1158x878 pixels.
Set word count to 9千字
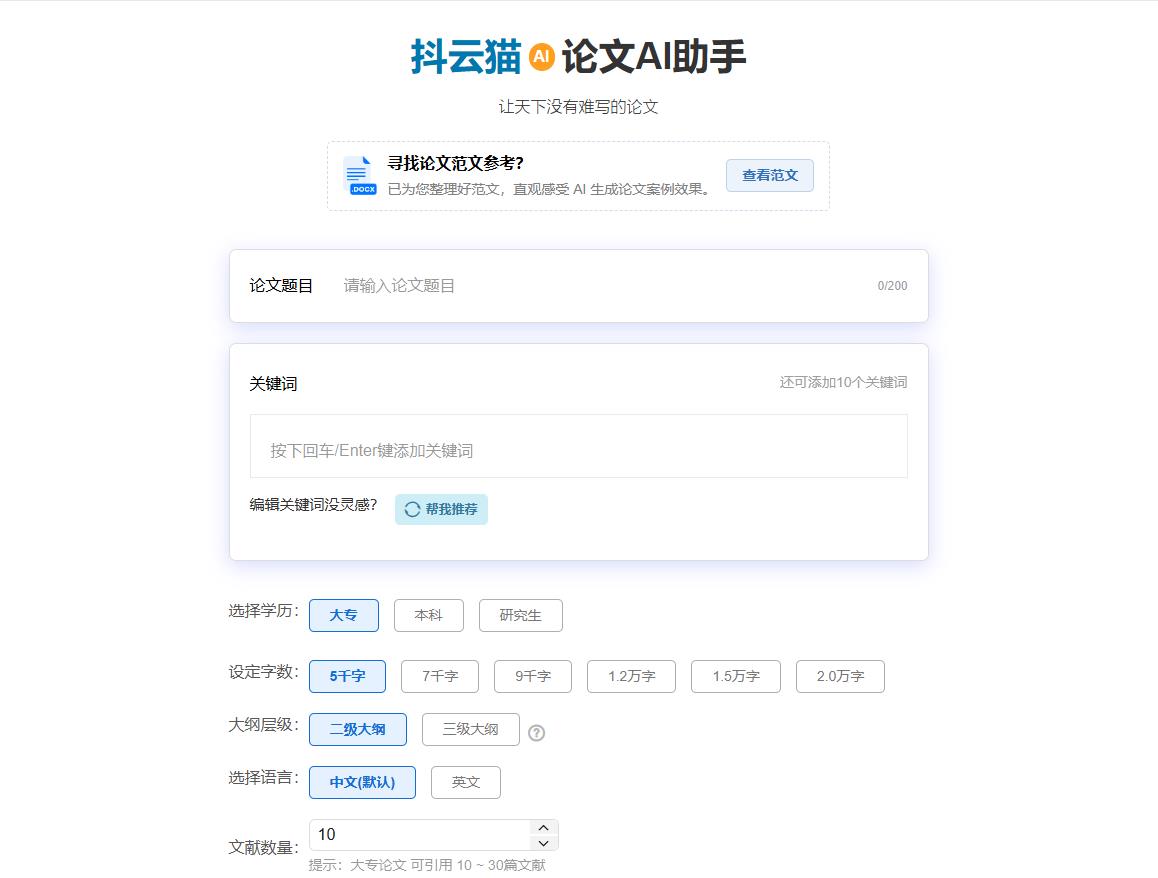[x=531, y=676]
